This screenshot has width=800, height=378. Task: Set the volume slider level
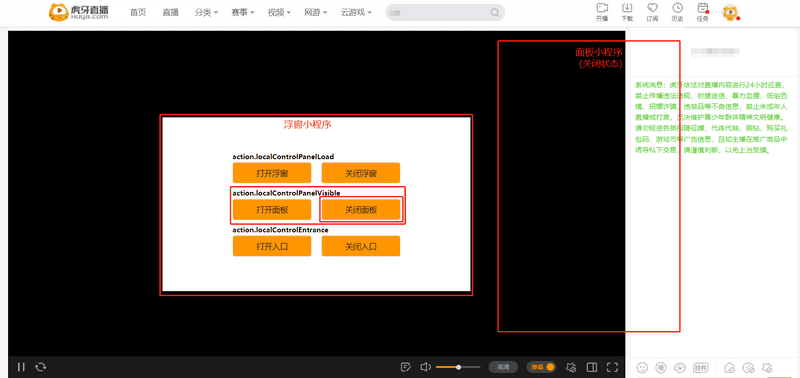(x=458, y=367)
